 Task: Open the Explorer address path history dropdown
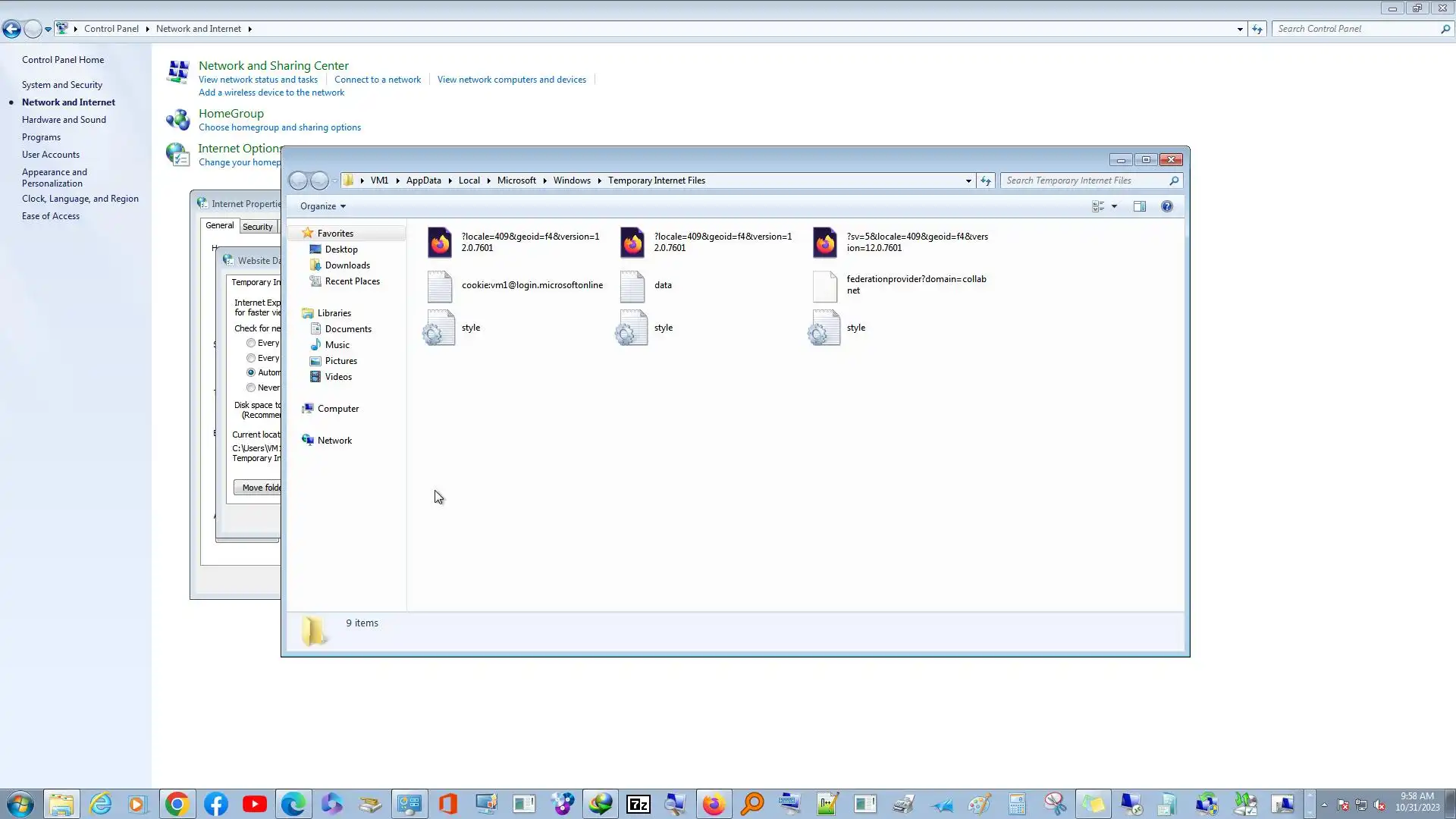(x=968, y=180)
